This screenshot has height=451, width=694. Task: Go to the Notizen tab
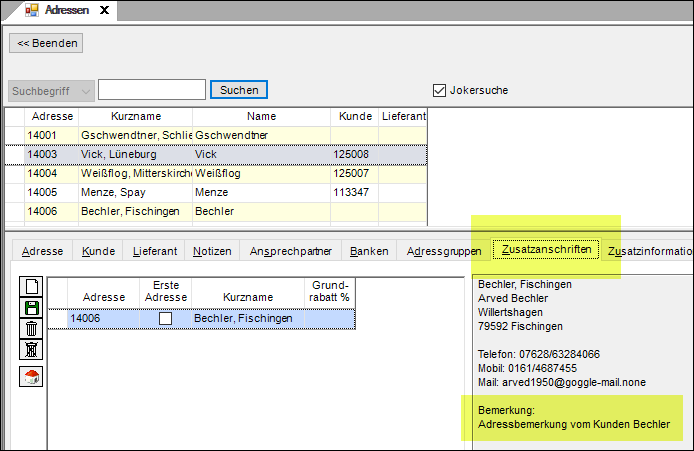(x=212, y=250)
